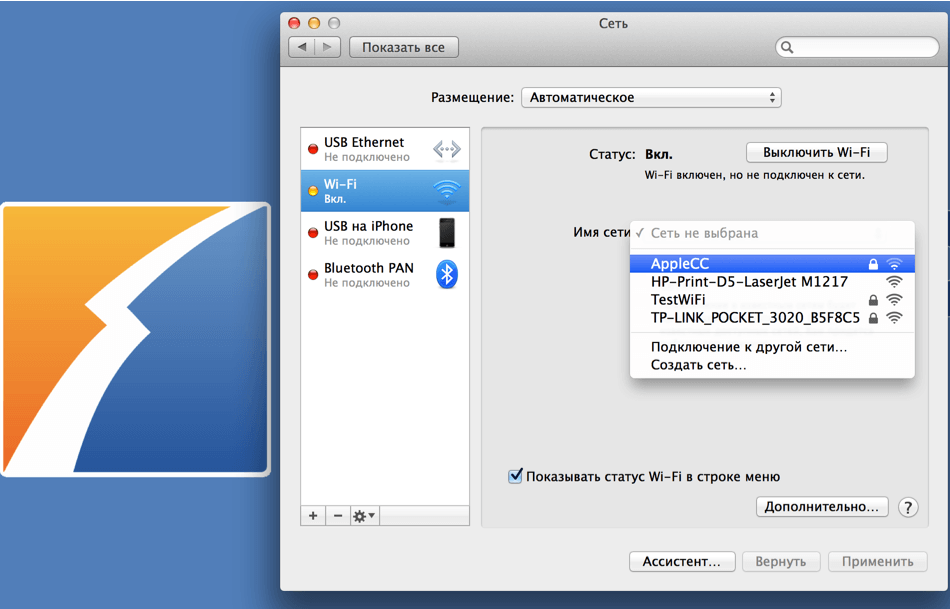Open the gear action menu below the service list

(364, 516)
